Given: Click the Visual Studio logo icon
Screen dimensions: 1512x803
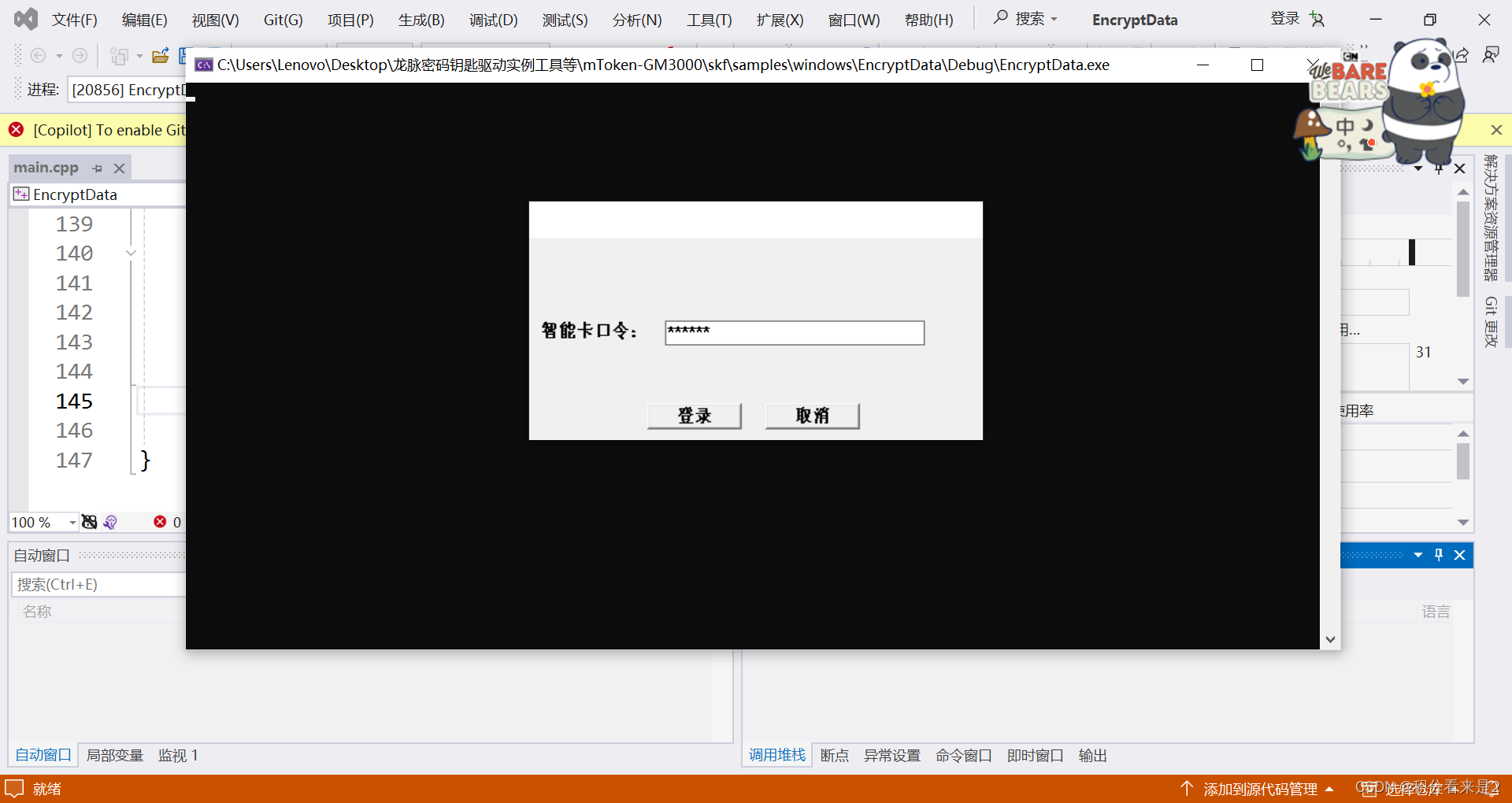Looking at the screenshot, I should 25,19.
